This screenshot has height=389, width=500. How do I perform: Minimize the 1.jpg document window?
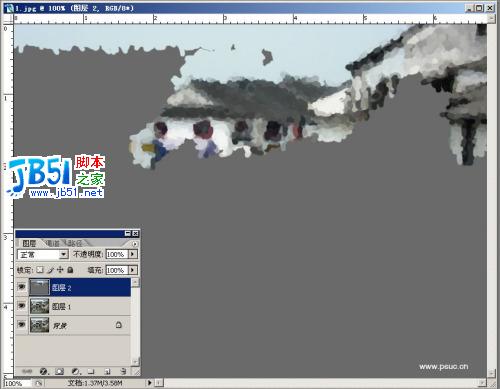click(469, 8)
